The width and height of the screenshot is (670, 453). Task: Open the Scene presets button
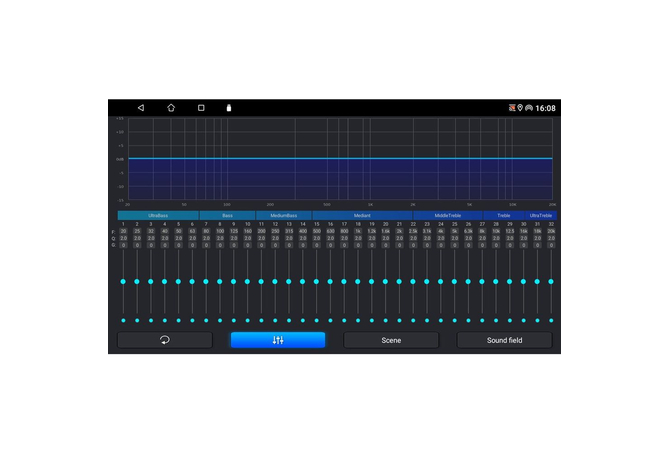click(391, 340)
